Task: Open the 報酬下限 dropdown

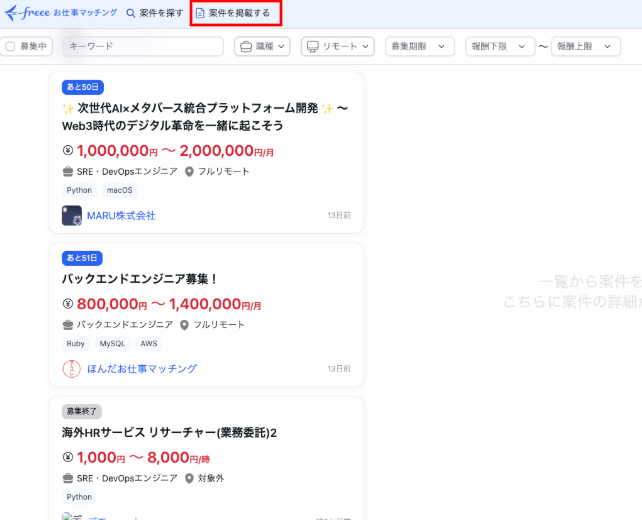Action: pyautogui.click(x=500, y=46)
